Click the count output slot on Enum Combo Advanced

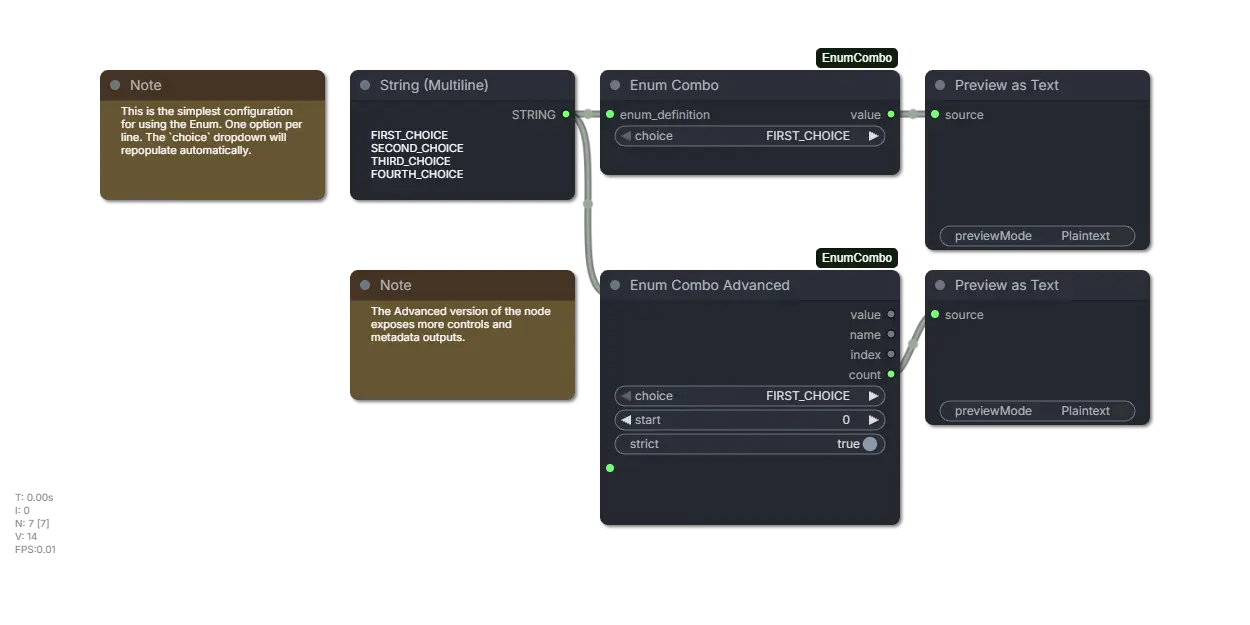point(891,374)
